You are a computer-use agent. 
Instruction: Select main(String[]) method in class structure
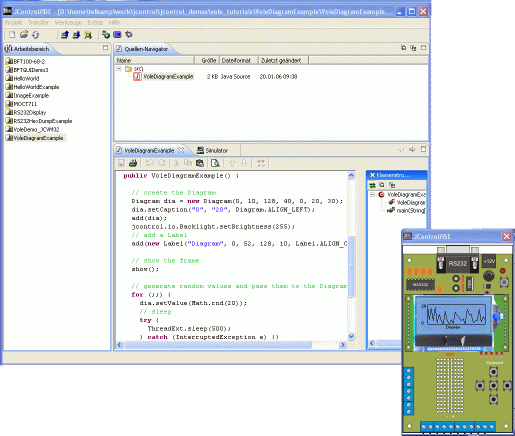click(x=406, y=210)
